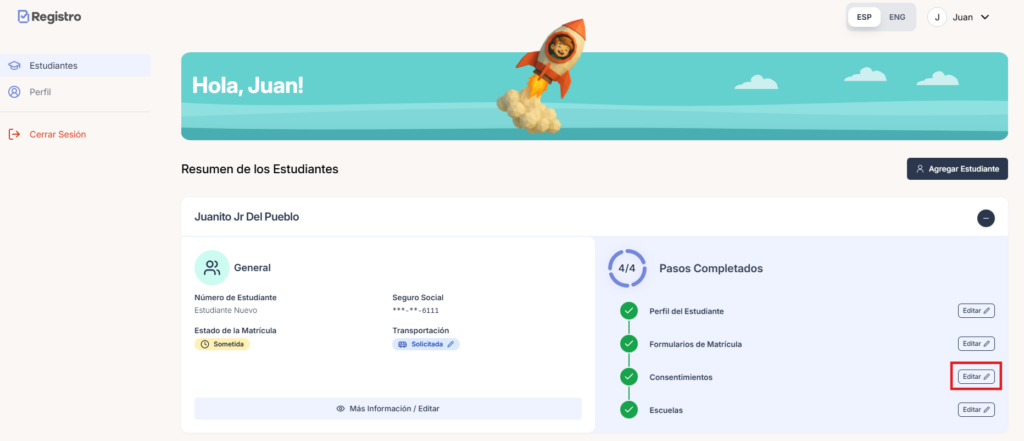Click the graduation cap Estudiantes icon
The height and width of the screenshot is (441, 1024).
(14, 65)
